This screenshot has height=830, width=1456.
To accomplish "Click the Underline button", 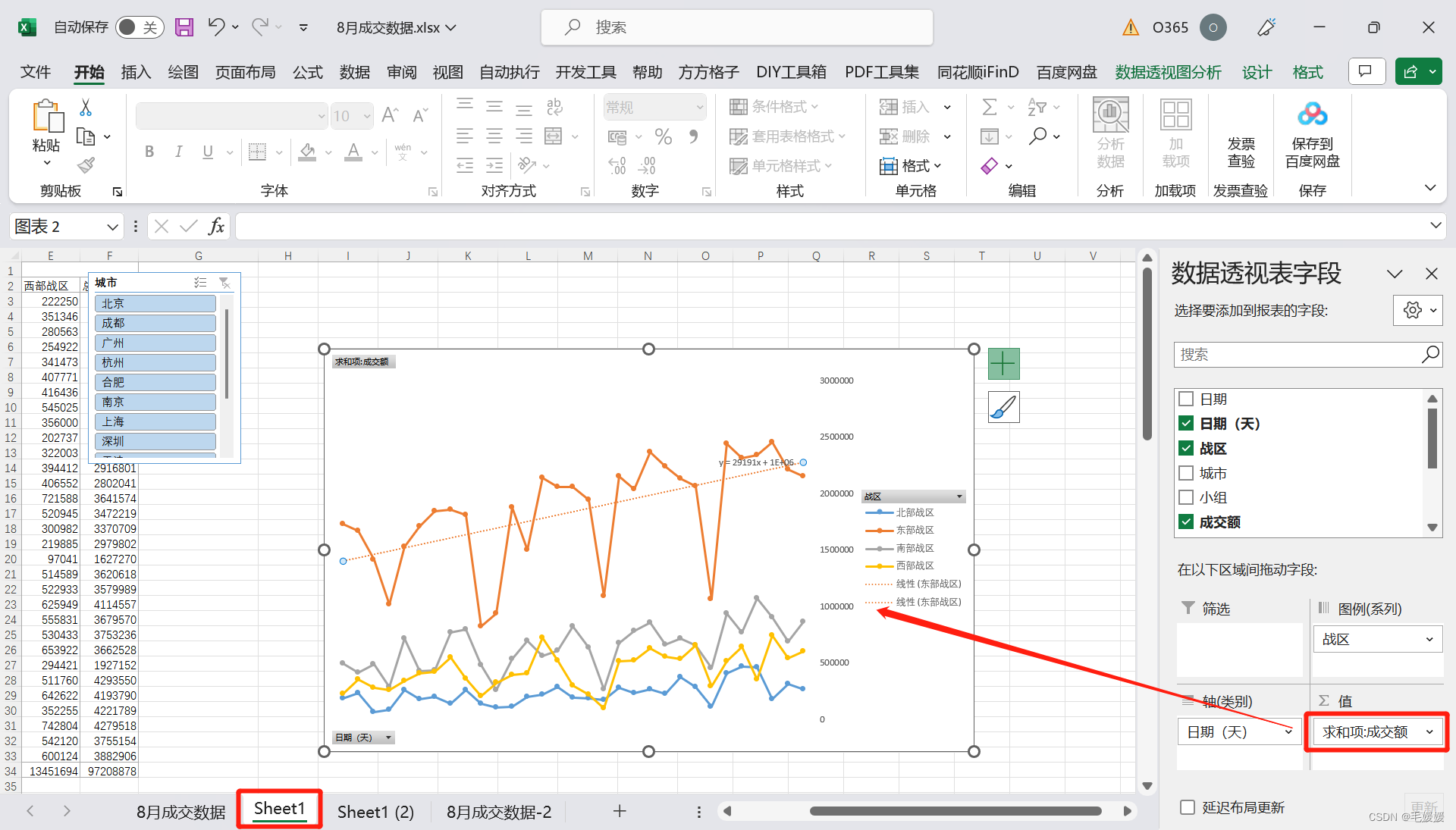I will pos(208,152).
